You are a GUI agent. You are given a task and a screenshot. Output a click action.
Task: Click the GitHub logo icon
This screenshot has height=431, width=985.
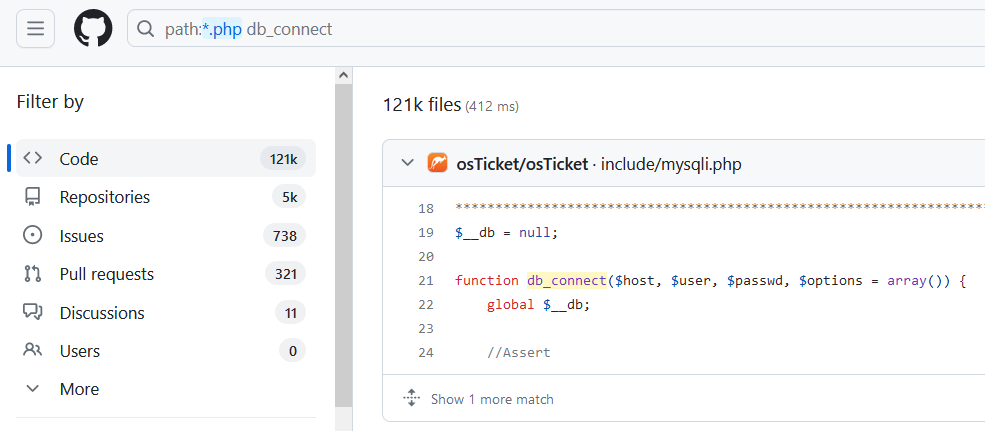(93, 29)
